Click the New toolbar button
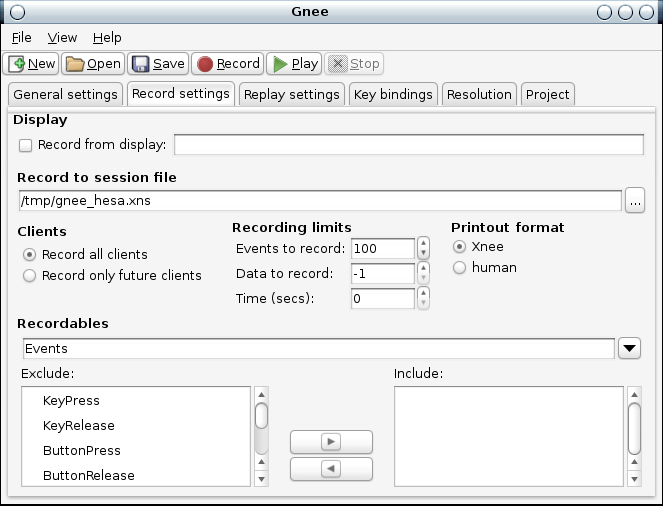The image size is (663, 506). 31,64
